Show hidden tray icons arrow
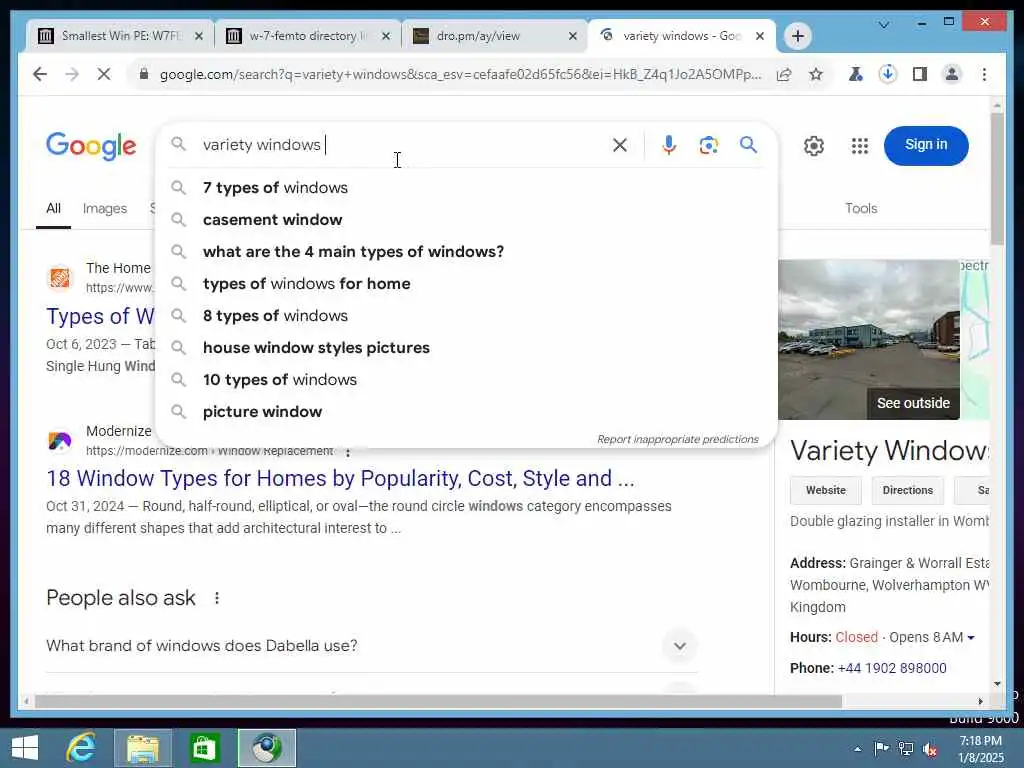Image resolution: width=1024 pixels, height=768 pixels. click(x=857, y=749)
